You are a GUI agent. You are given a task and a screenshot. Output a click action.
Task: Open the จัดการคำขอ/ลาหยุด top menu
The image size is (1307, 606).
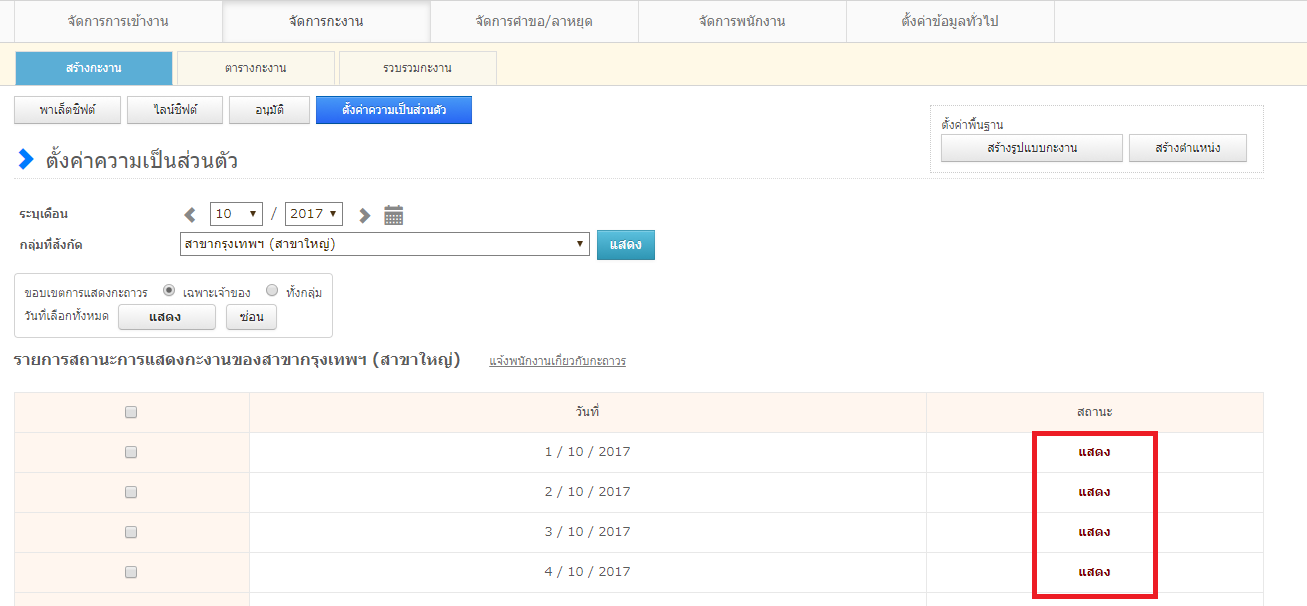click(x=534, y=21)
